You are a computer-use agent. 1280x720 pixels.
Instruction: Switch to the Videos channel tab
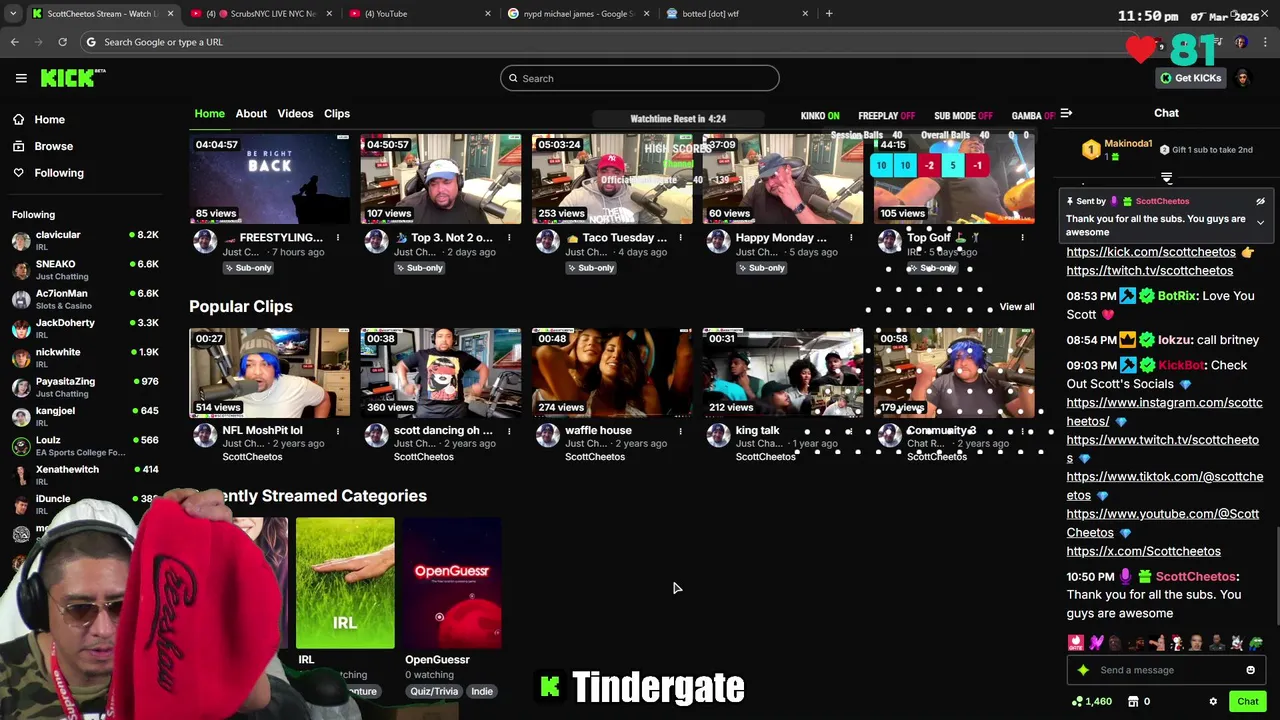pyautogui.click(x=295, y=113)
